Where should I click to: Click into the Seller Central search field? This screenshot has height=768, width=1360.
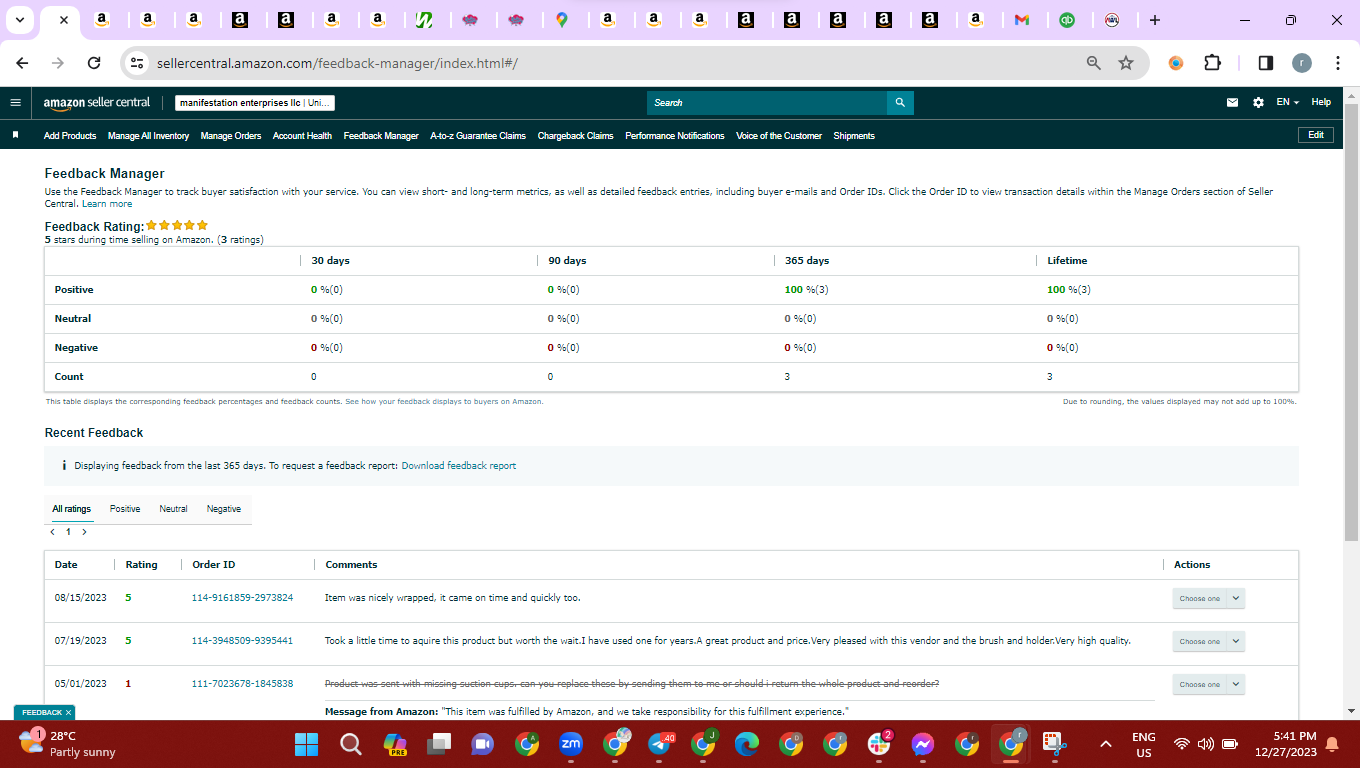click(767, 102)
